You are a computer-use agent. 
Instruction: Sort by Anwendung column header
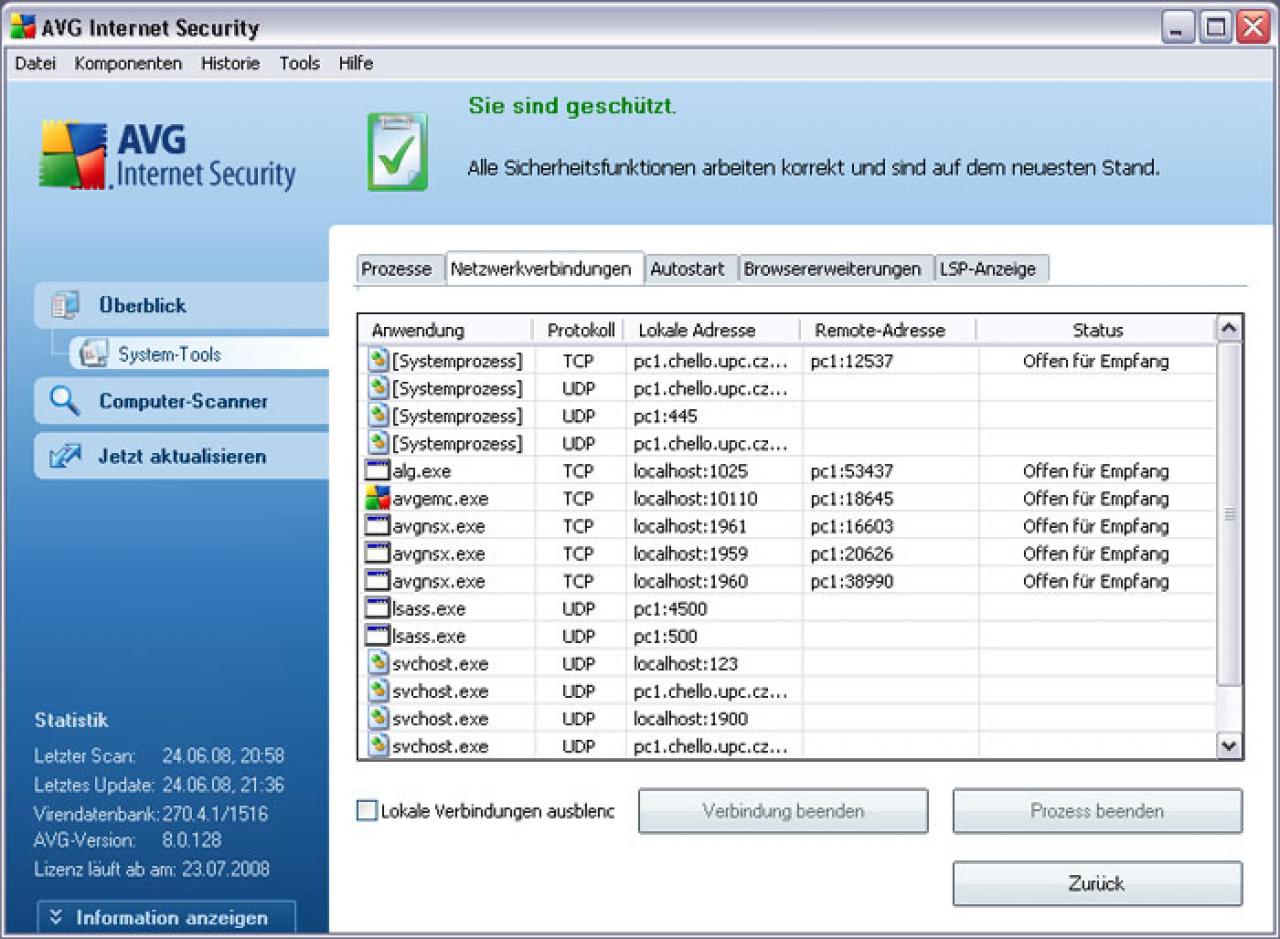[x=446, y=330]
